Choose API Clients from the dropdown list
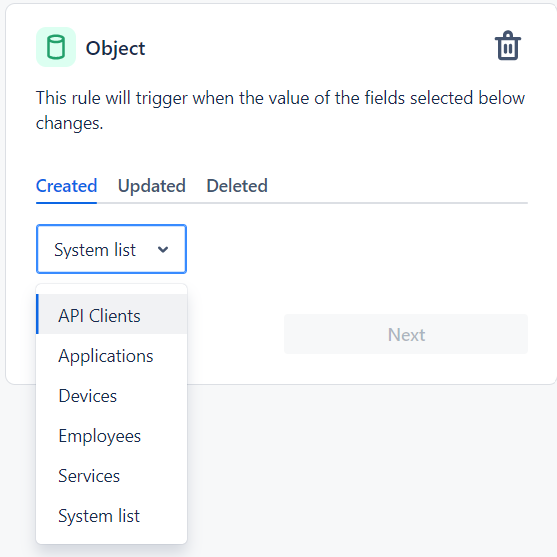Screen dimensions: 557x557 click(x=111, y=314)
